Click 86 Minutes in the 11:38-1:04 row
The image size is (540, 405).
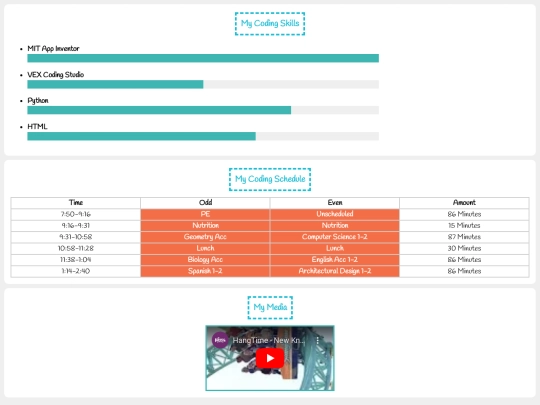click(x=464, y=260)
